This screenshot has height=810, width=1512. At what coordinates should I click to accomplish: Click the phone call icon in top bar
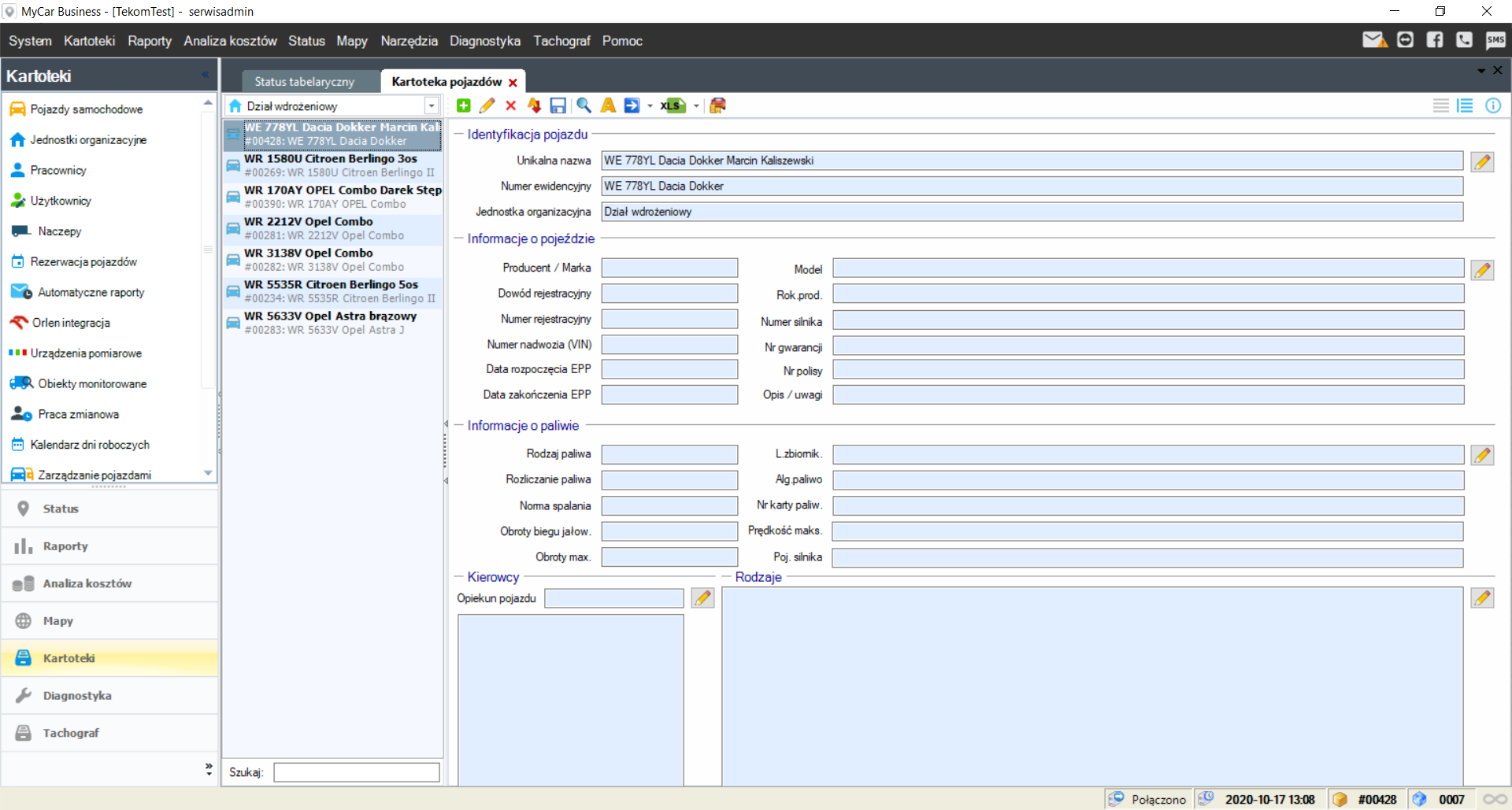[1464, 40]
